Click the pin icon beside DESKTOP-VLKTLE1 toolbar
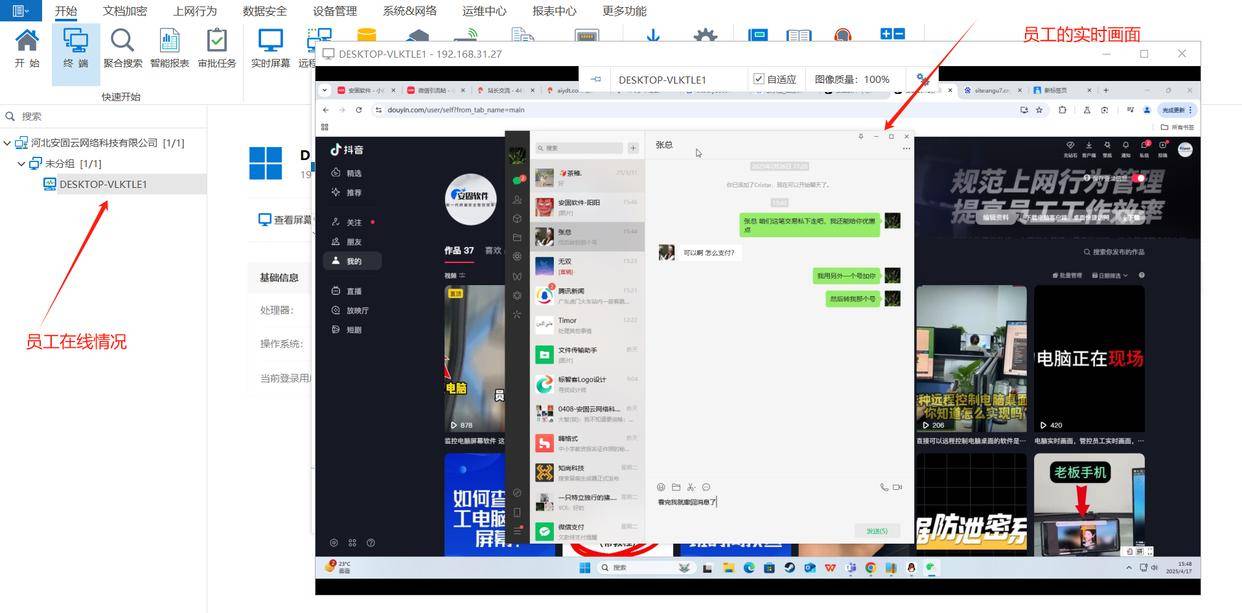 [596, 79]
